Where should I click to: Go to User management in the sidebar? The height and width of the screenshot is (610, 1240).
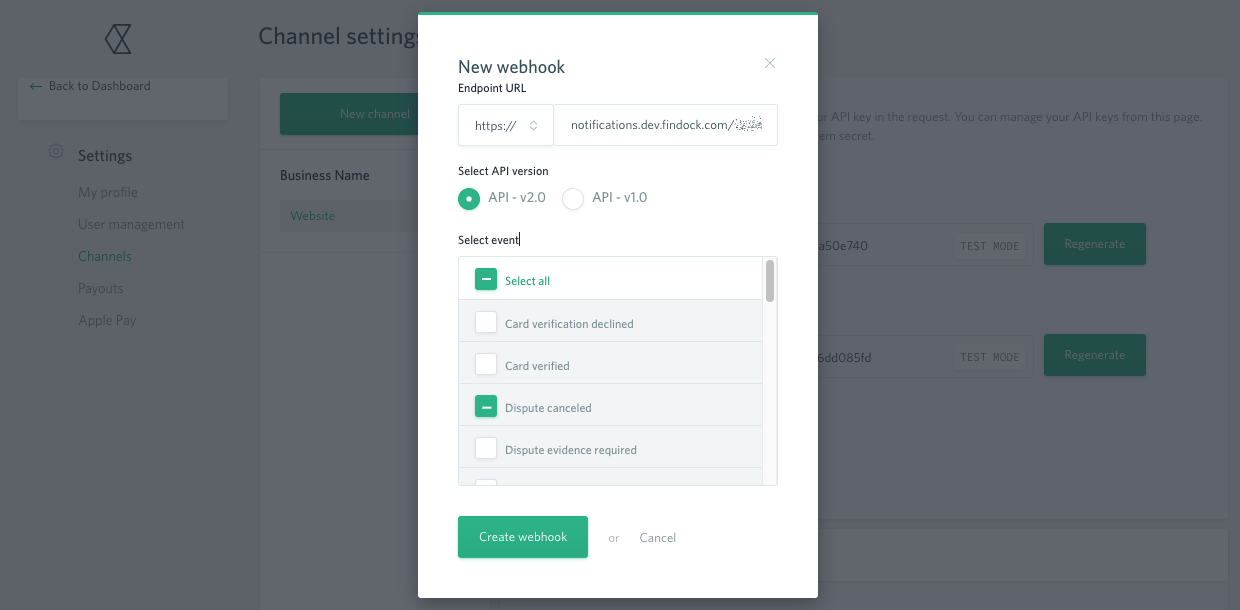tap(131, 224)
